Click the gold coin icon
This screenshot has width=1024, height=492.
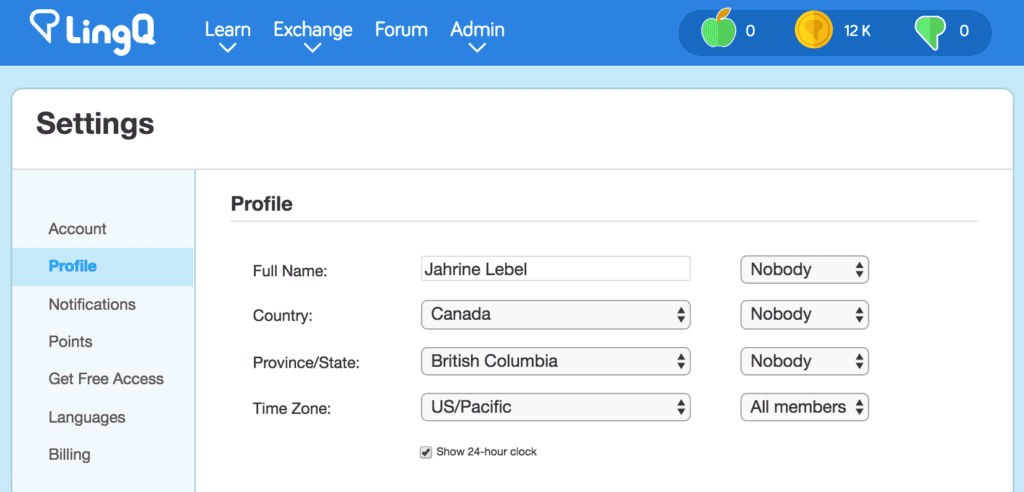point(813,31)
